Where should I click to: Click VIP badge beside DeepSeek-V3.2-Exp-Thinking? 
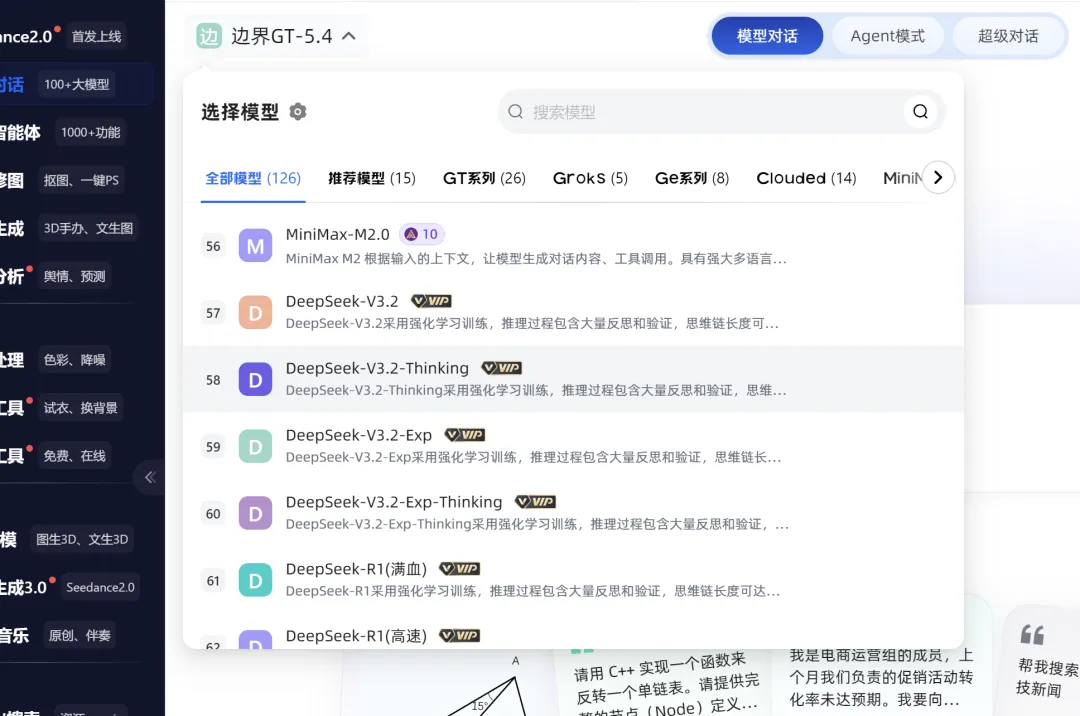click(x=535, y=502)
